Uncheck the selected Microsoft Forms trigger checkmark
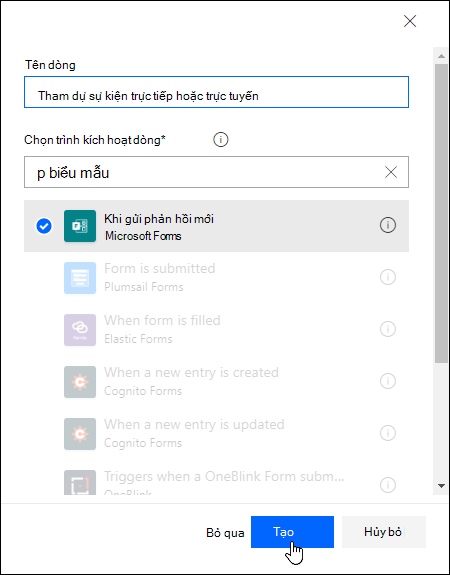The image size is (450, 575). click(x=44, y=226)
